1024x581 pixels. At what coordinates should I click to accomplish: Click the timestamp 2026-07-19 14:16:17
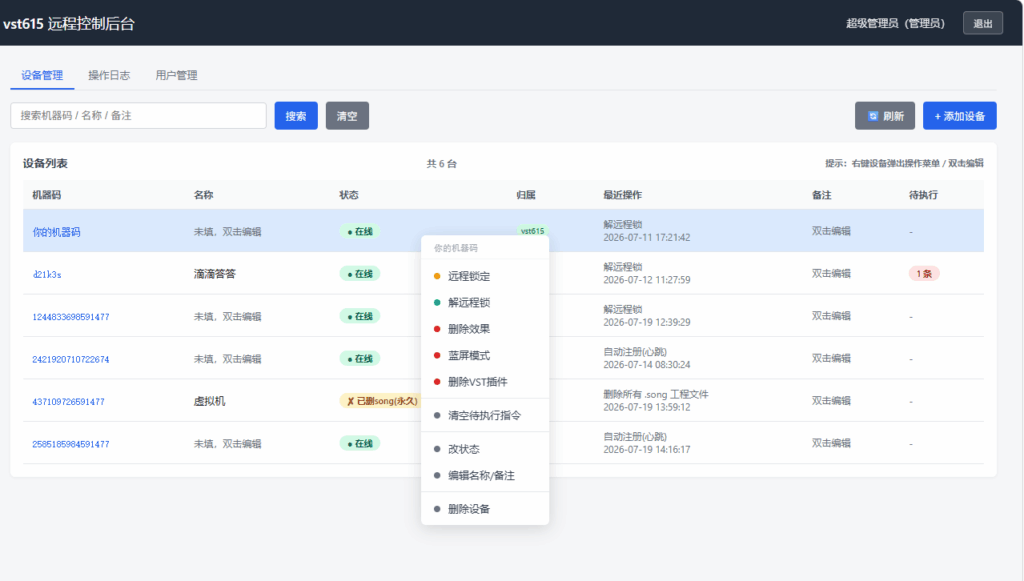click(x=647, y=450)
